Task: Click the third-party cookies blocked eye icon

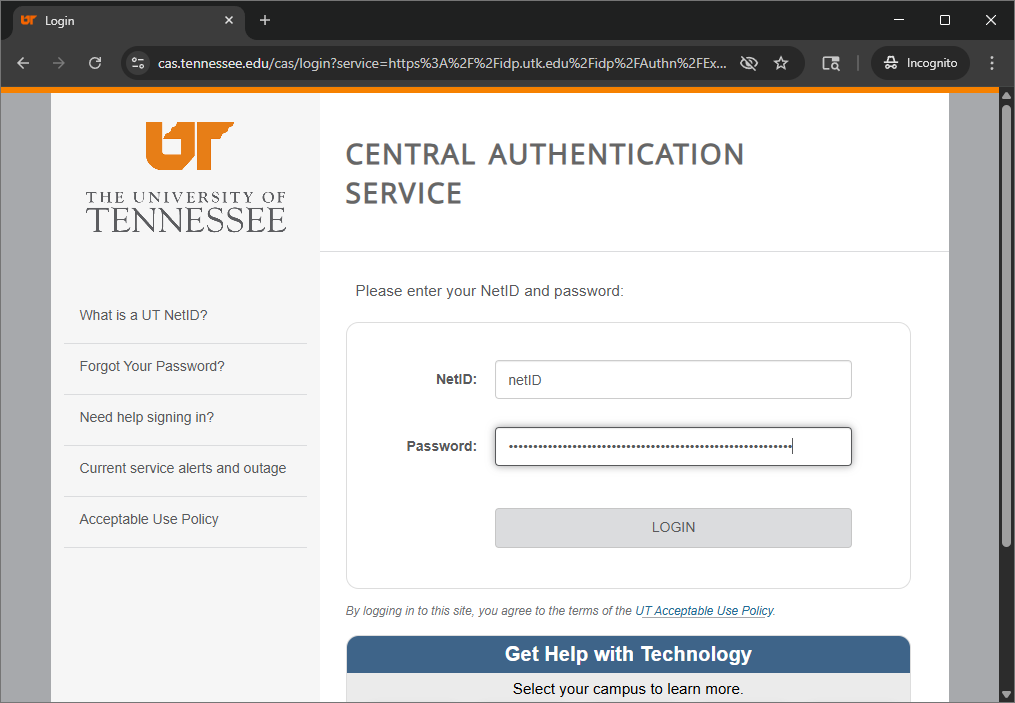Action: (x=748, y=63)
